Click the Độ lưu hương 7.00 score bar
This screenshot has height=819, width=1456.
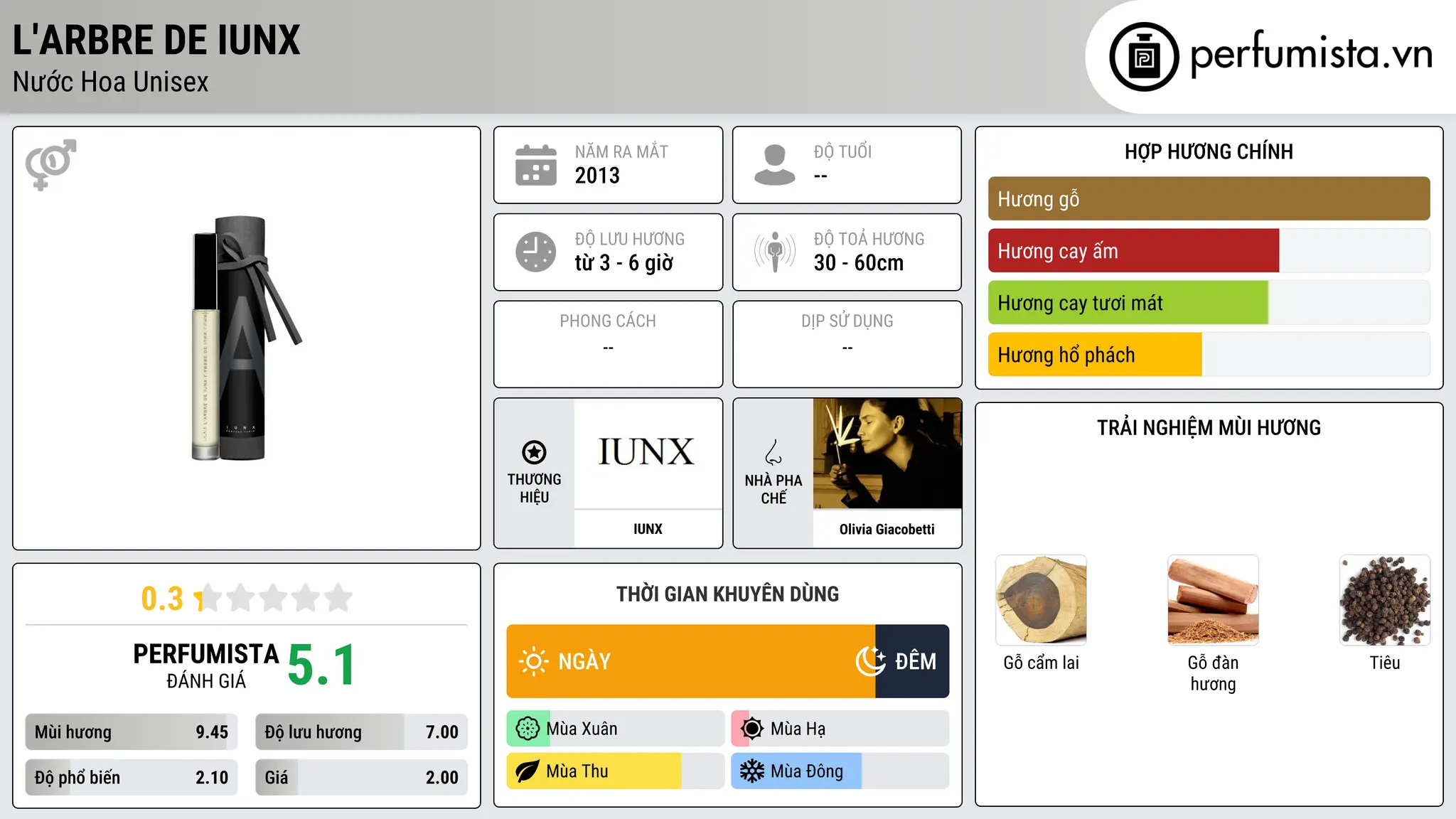point(361,732)
